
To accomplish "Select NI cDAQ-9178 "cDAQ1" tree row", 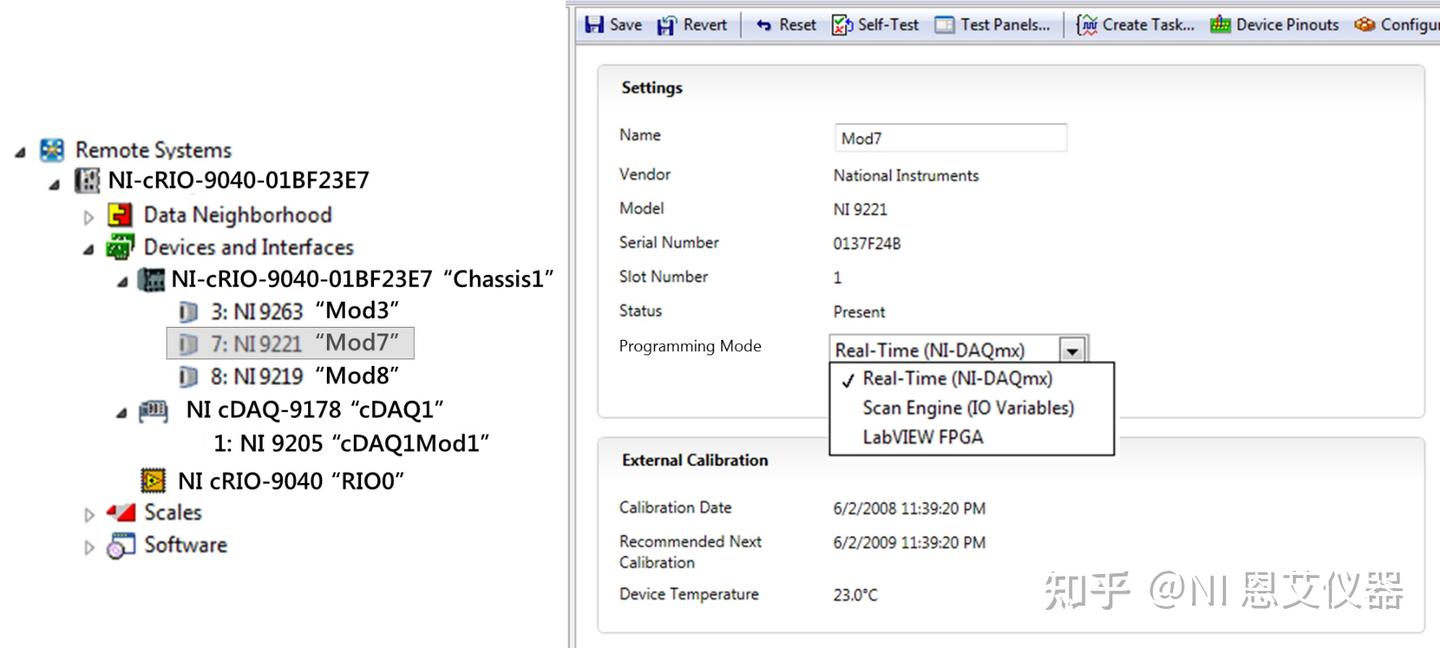I will point(292,410).
